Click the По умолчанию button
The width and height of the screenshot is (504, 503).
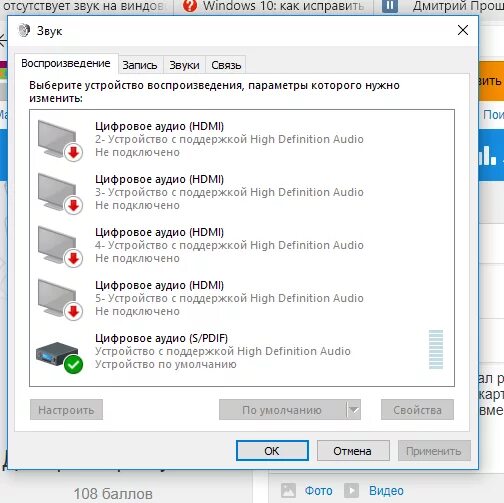click(282, 410)
